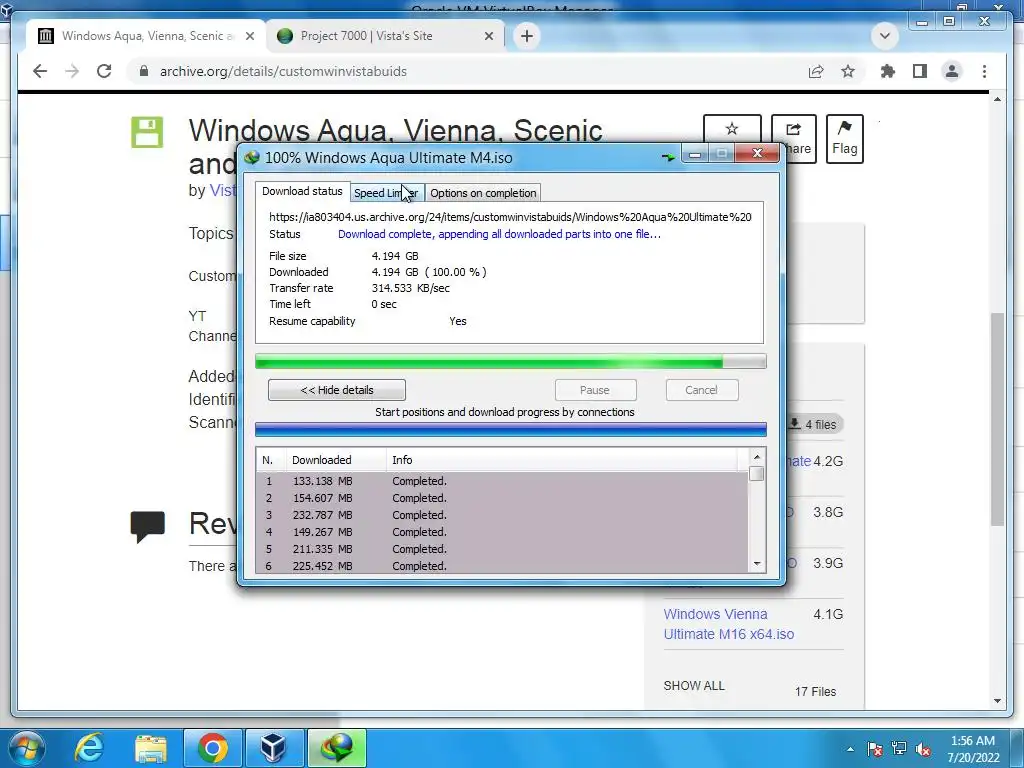
Task: Go back using Chrome's back arrow
Action: pyautogui.click(x=40, y=71)
